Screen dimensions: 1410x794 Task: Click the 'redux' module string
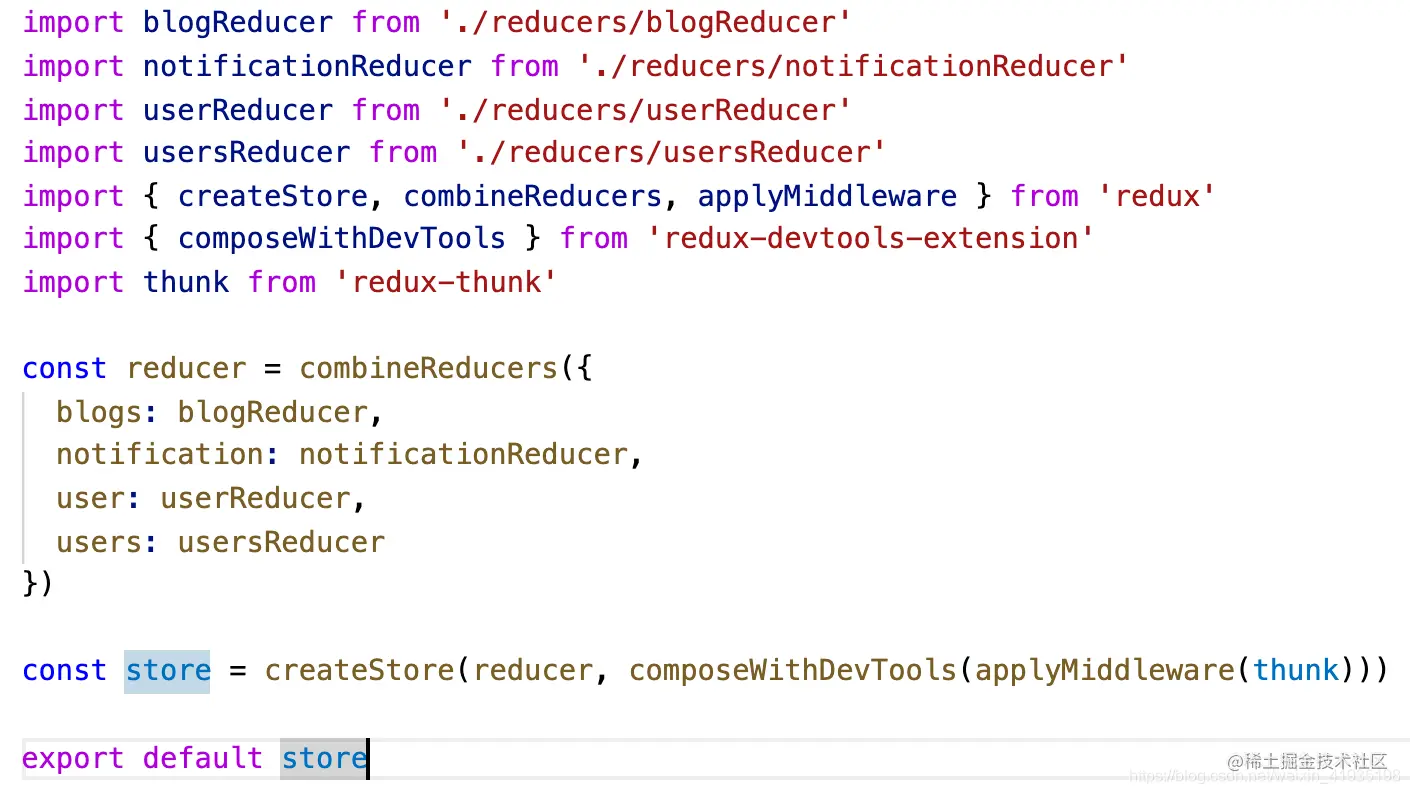[1156, 196]
